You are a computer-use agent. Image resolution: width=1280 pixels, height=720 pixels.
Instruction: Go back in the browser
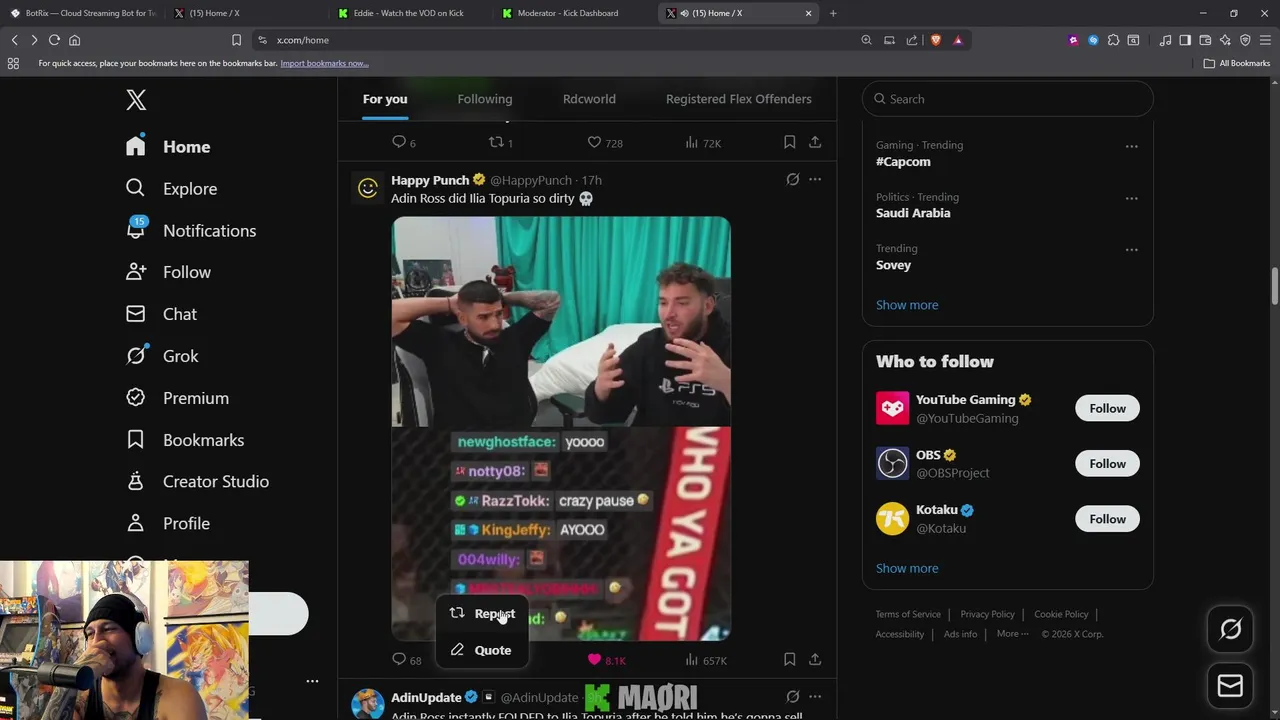(14, 40)
